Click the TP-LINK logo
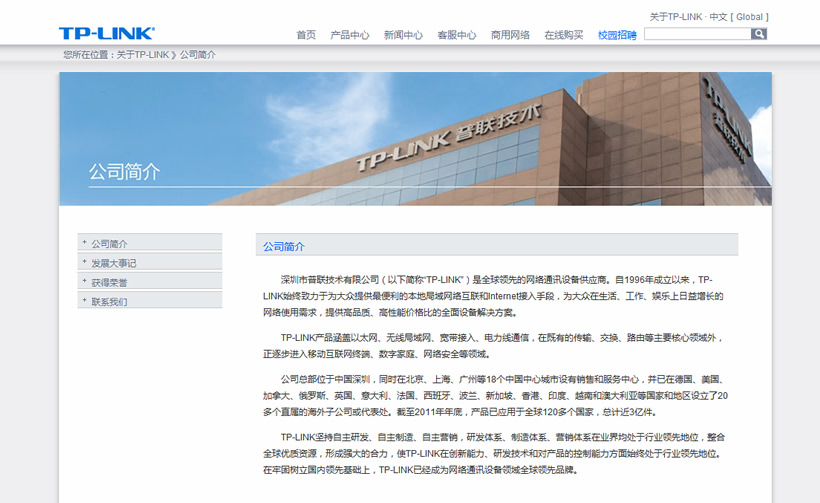This screenshot has height=503, width=820. point(106,33)
